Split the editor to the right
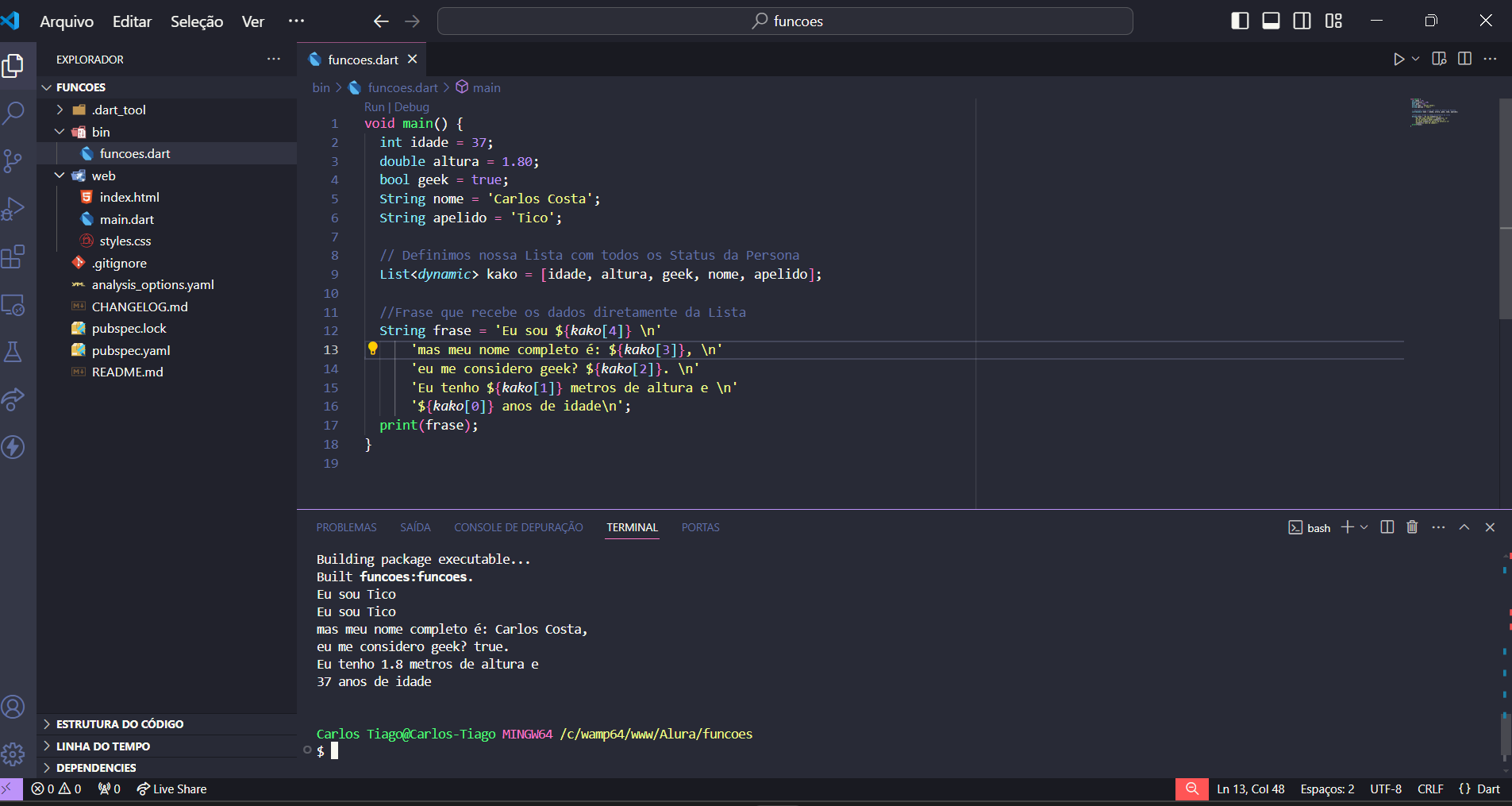1512x806 pixels. coord(1464,59)
